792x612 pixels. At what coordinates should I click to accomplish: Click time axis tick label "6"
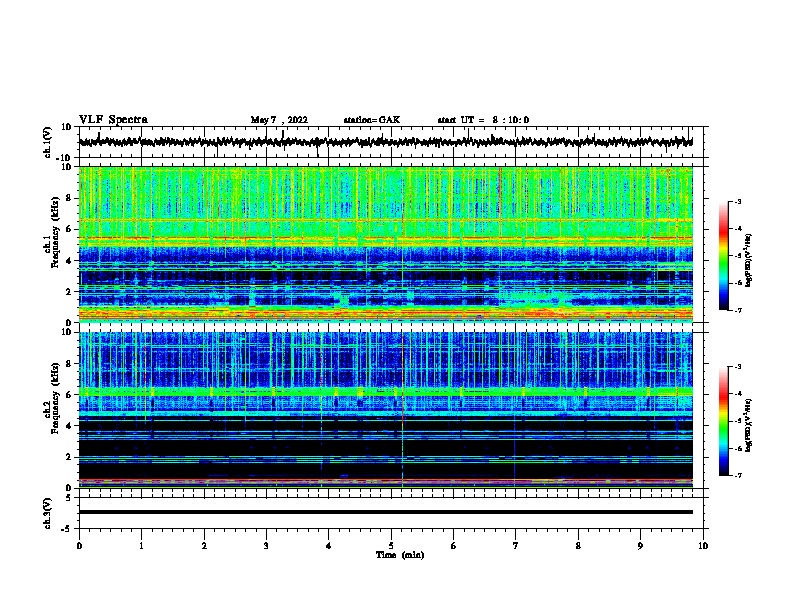click(x=454, y=546)
